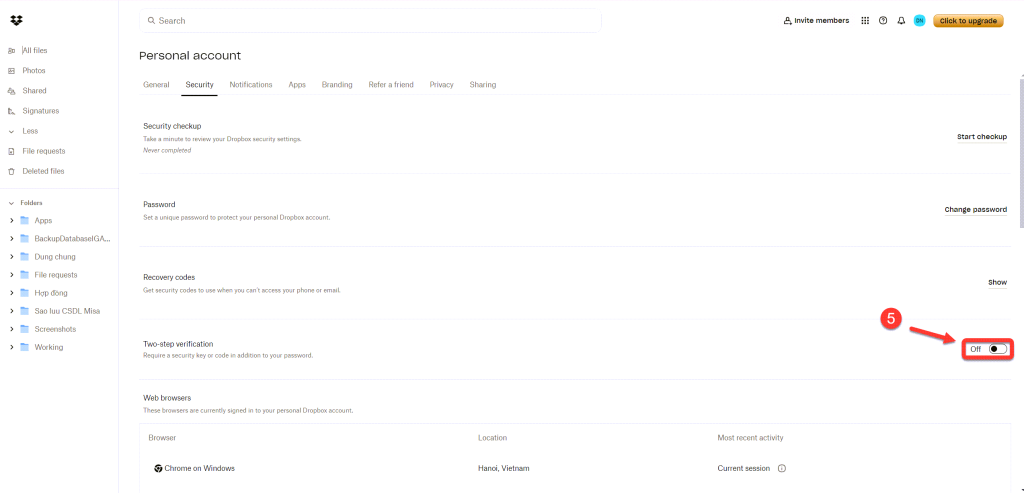The image size is (1024, 493).
Task: Show the recovery codes
Action: (x=997, y=282)
